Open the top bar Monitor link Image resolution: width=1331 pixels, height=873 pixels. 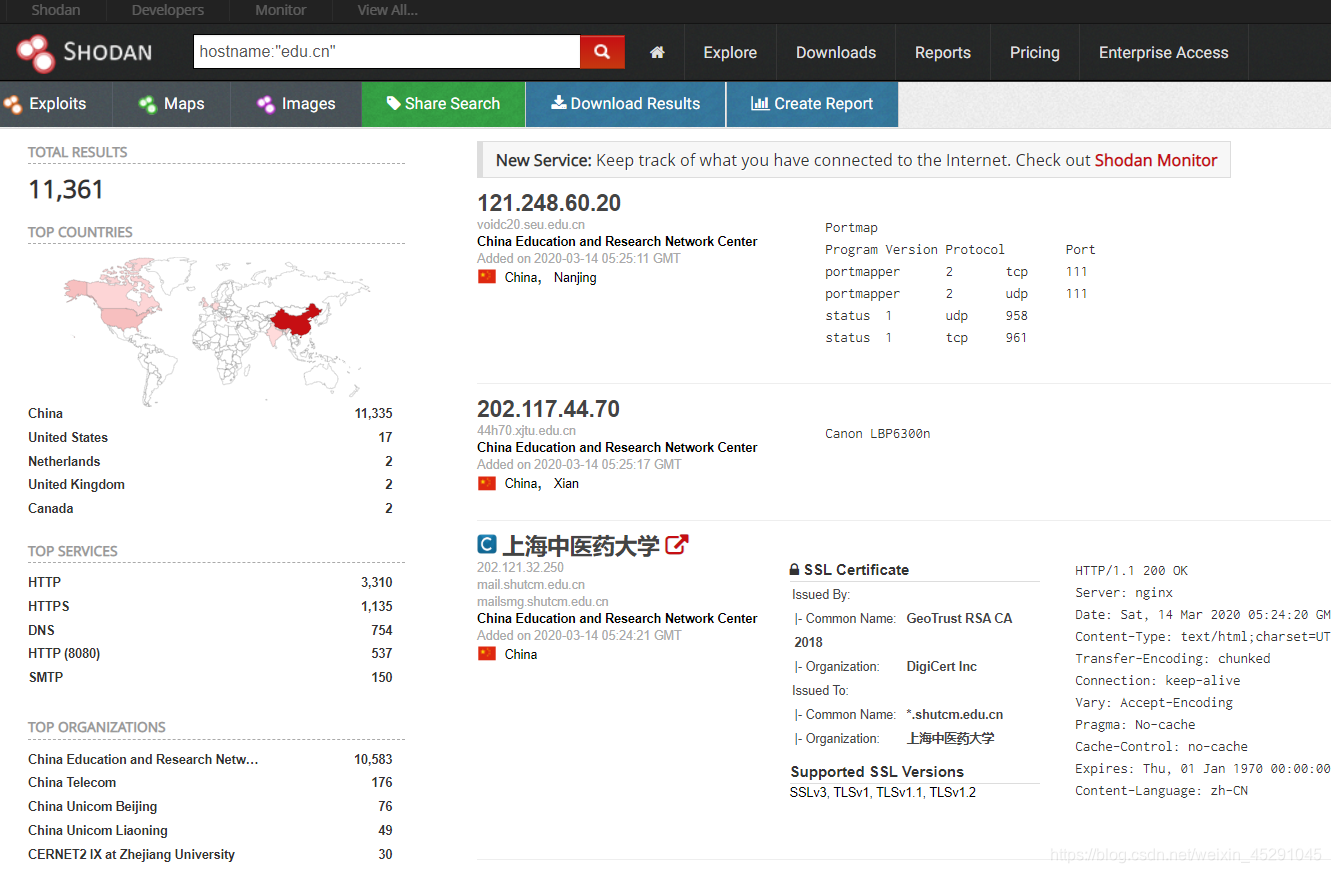281,10
